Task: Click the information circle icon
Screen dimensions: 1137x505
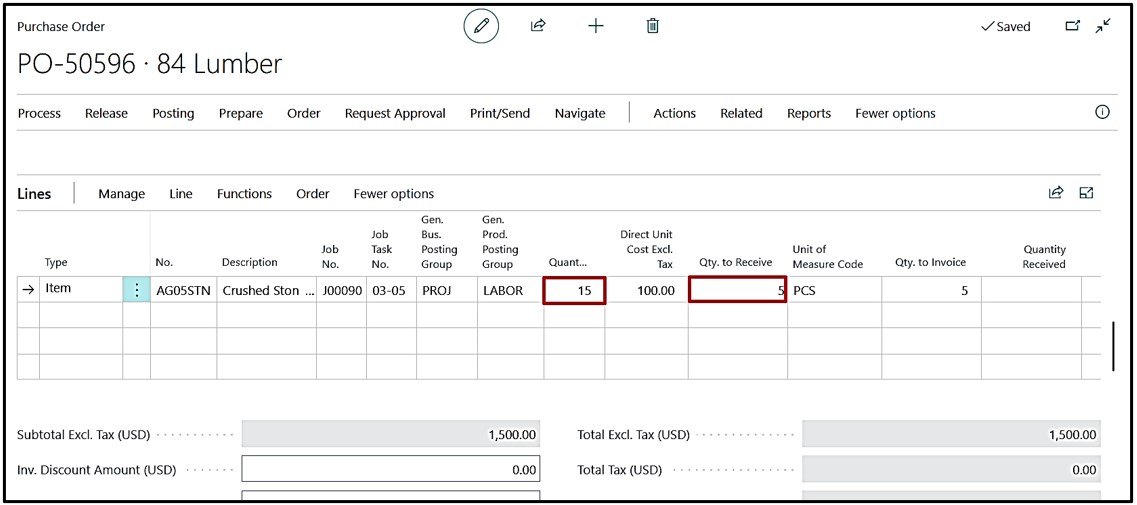Action: tap(1102, 113)
